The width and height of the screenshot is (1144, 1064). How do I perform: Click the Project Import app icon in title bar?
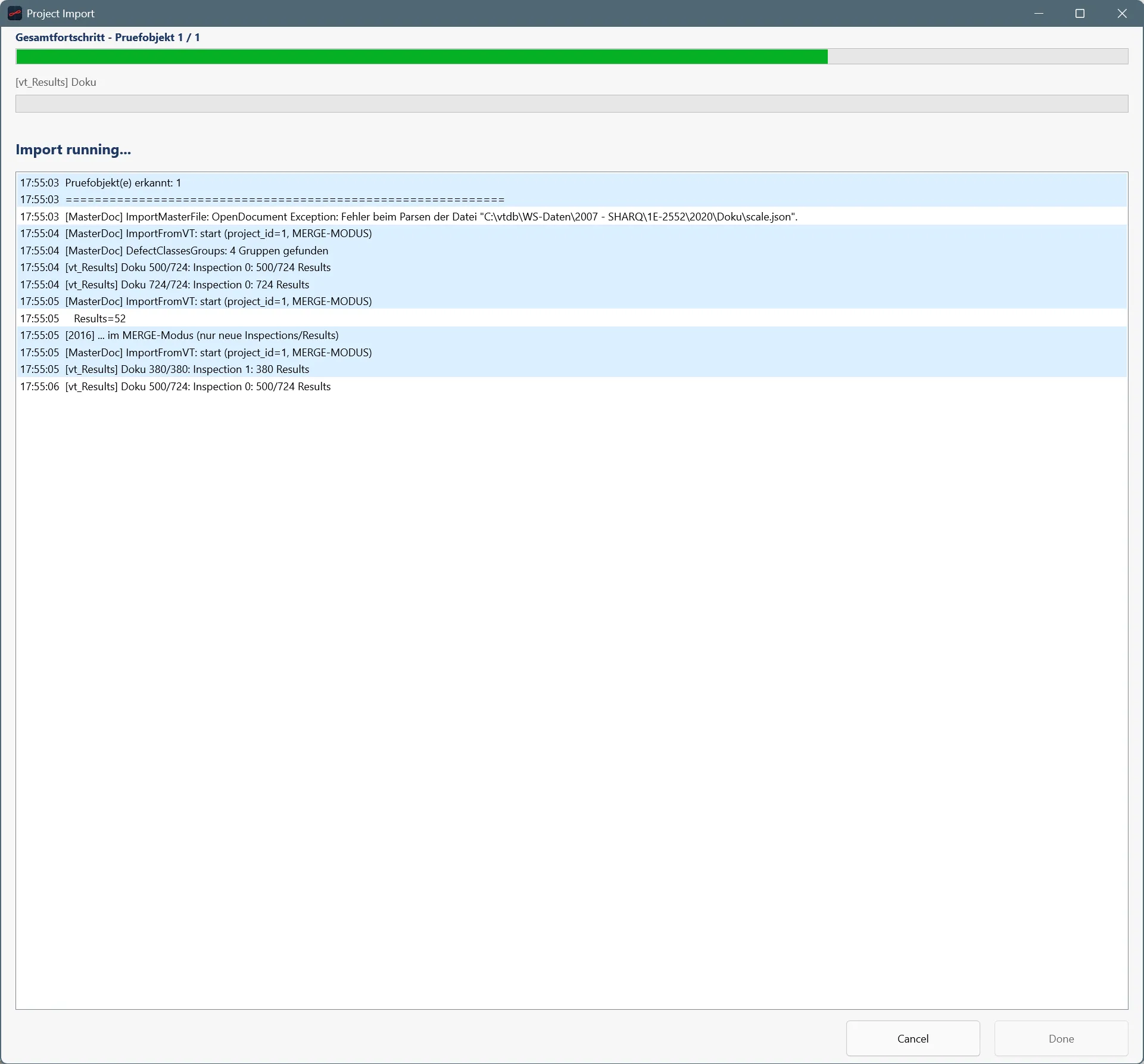point(14,13)
